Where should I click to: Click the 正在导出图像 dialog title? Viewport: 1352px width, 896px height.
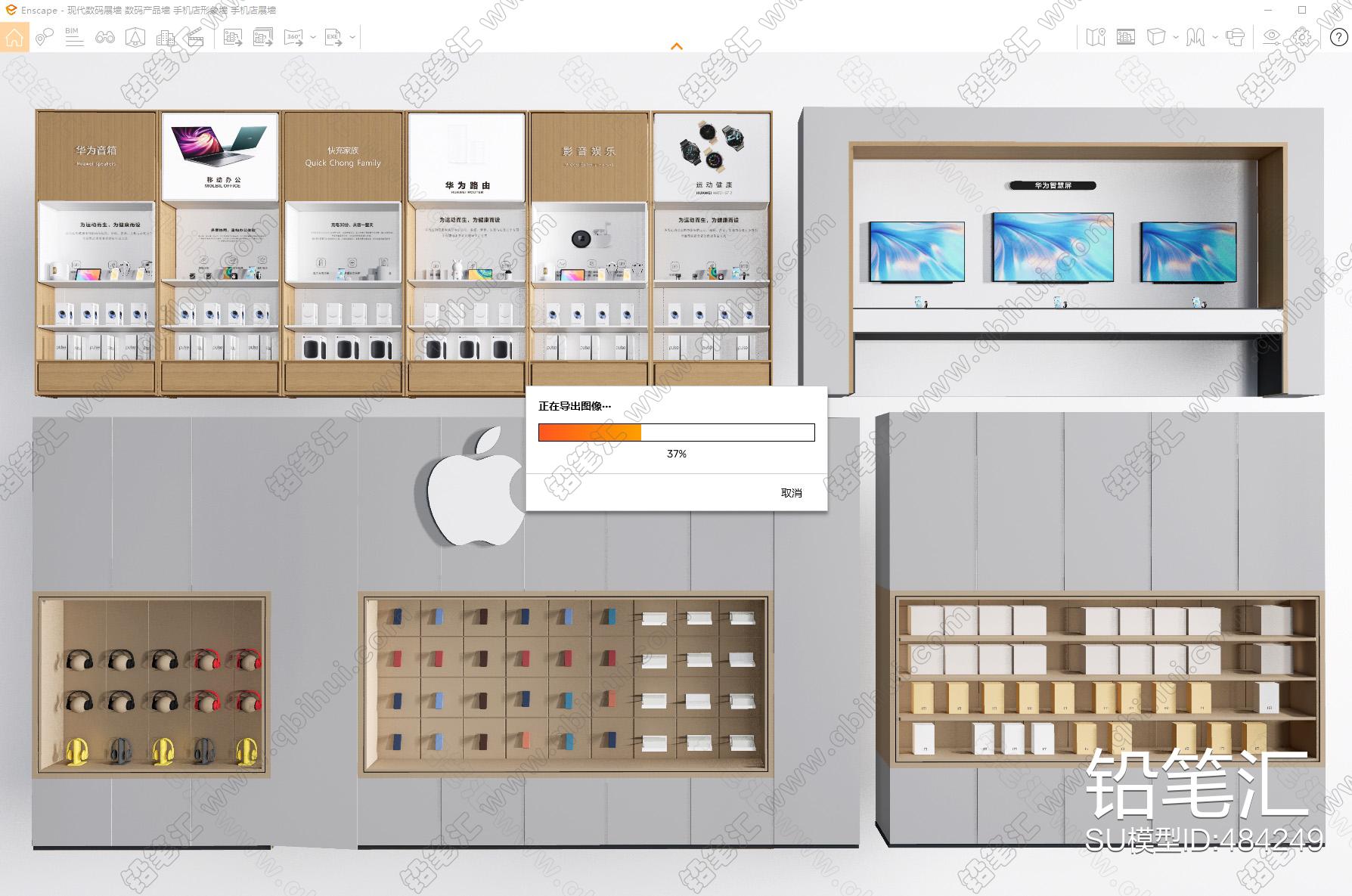point(575,406)
